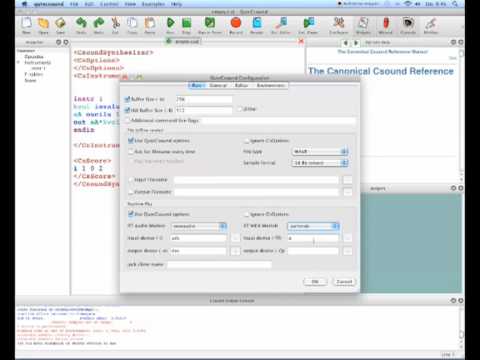Click the green Undo arrow icon

pos(81,23)
